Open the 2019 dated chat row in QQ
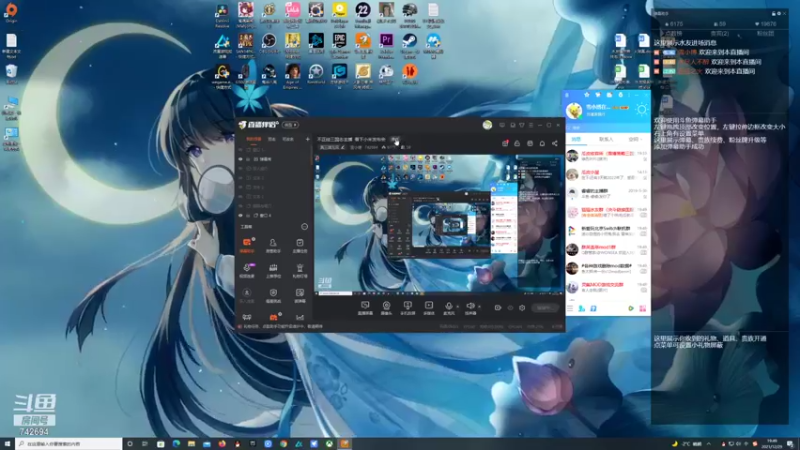 [x=607, y=193]
